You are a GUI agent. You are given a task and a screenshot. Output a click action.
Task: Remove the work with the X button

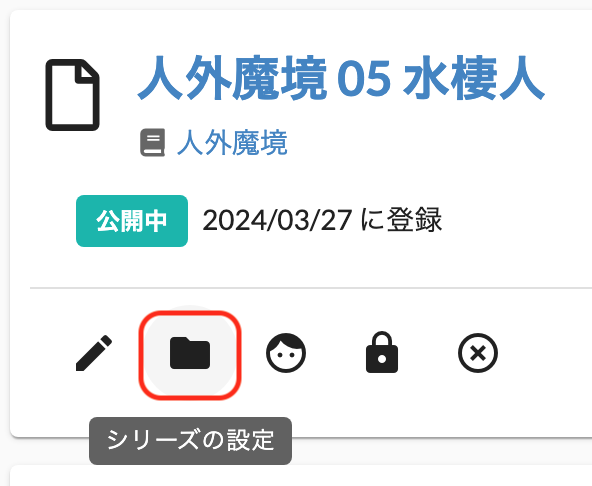[478, 353]
